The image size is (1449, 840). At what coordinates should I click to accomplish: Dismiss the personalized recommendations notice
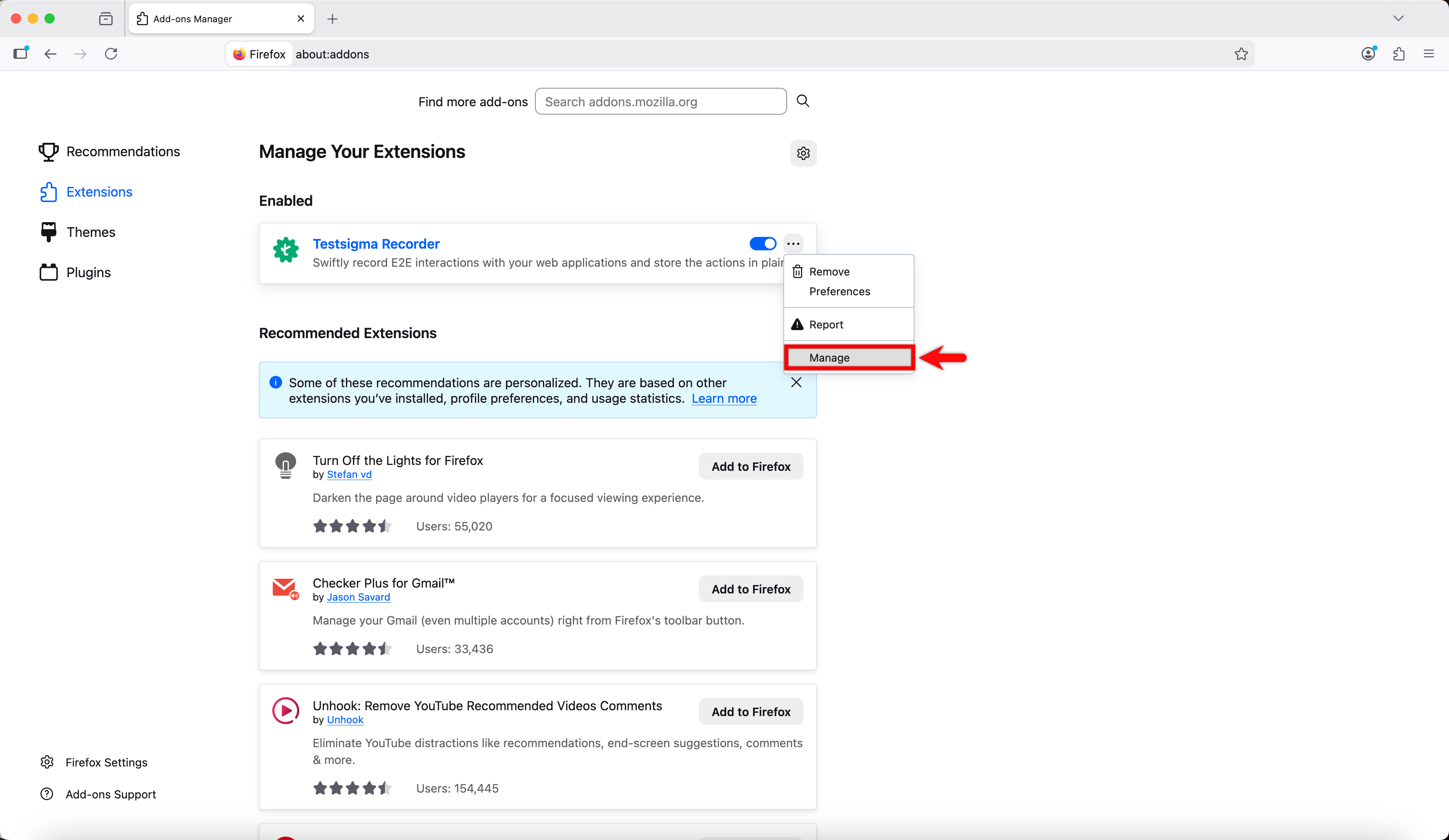pyautogui.click(x=796, y=383)
